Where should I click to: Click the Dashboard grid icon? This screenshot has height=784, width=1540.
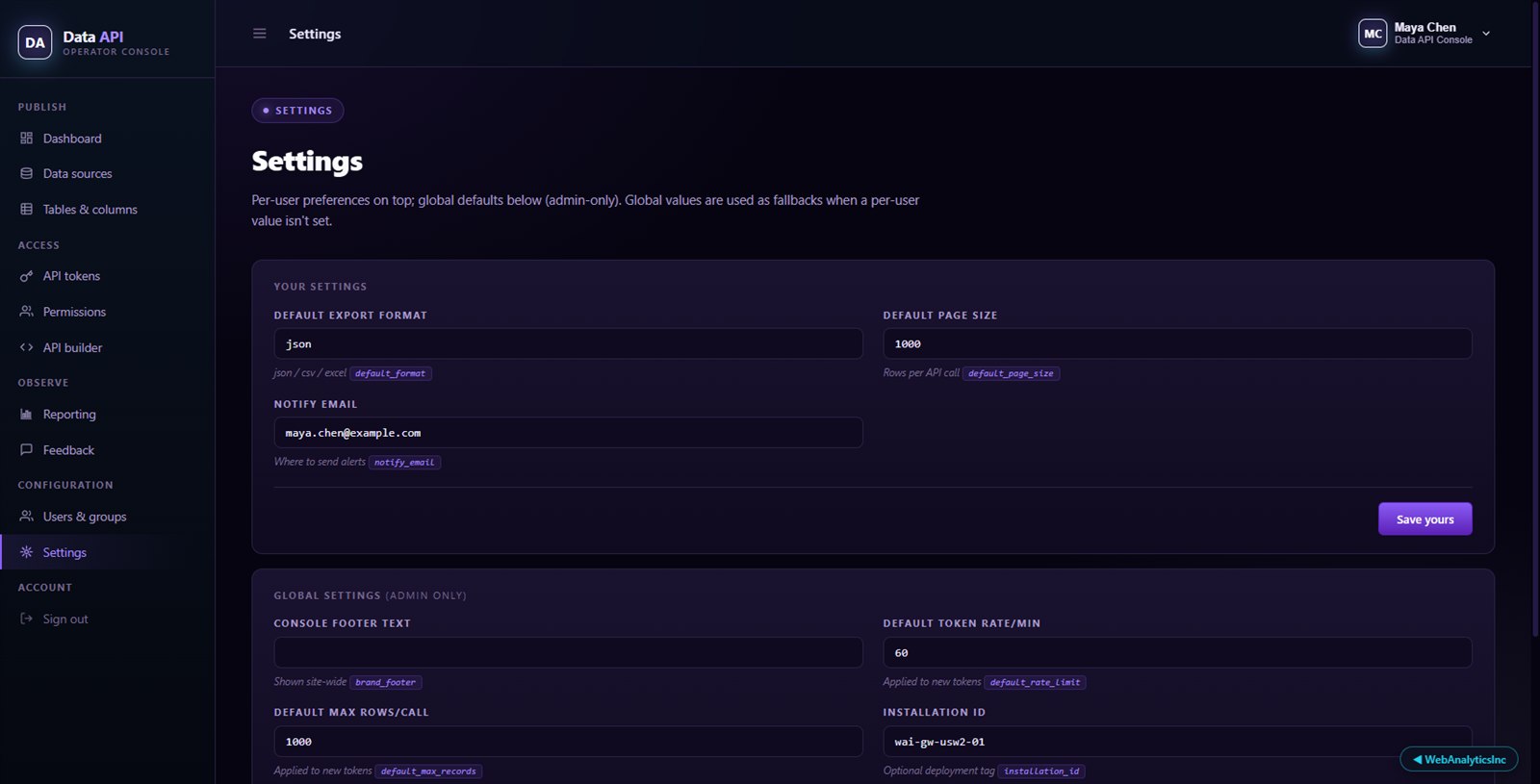tap(26, 139)
